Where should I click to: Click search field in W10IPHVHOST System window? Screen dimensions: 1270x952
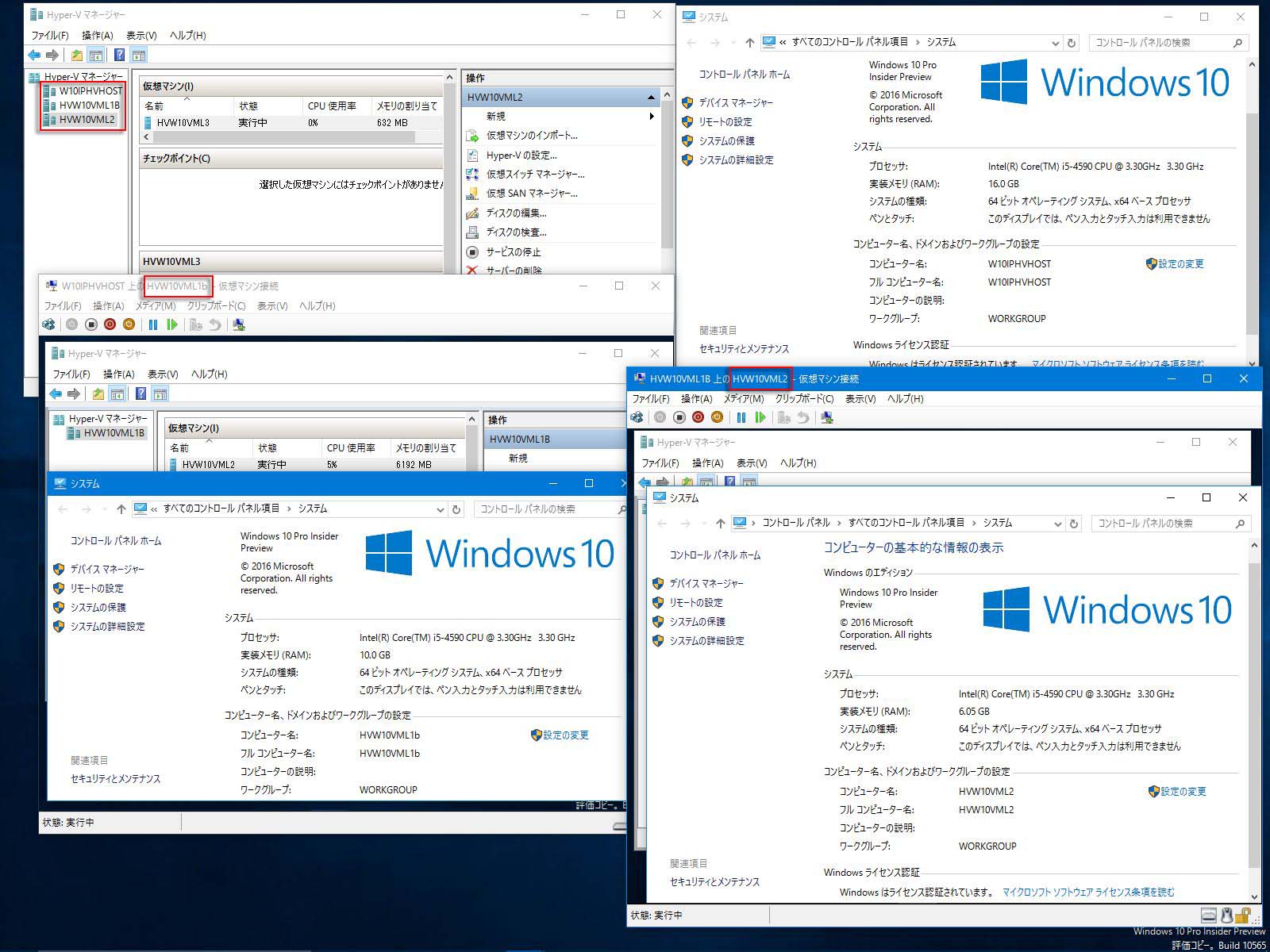[x=1168, y=43]
